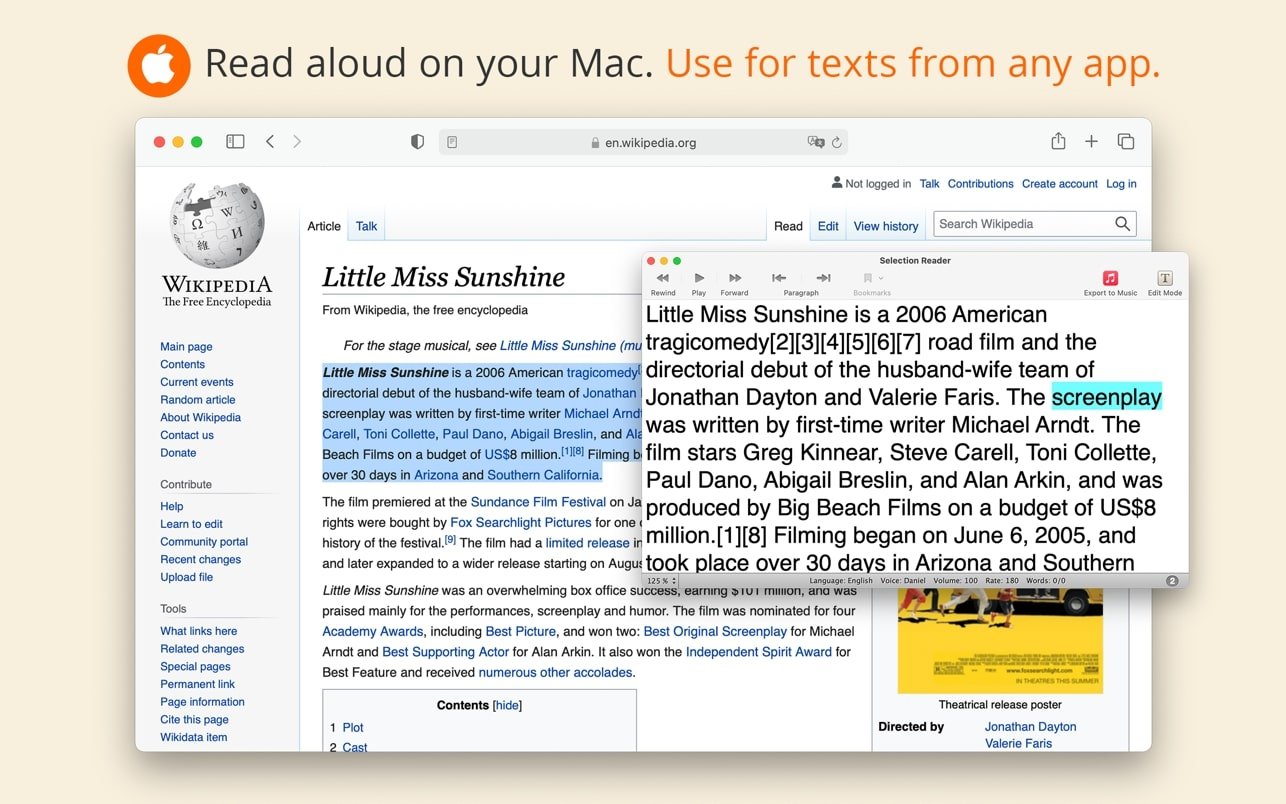Show the Safari tab overview
The image size is (1286, 804).
click(1125, 142)
